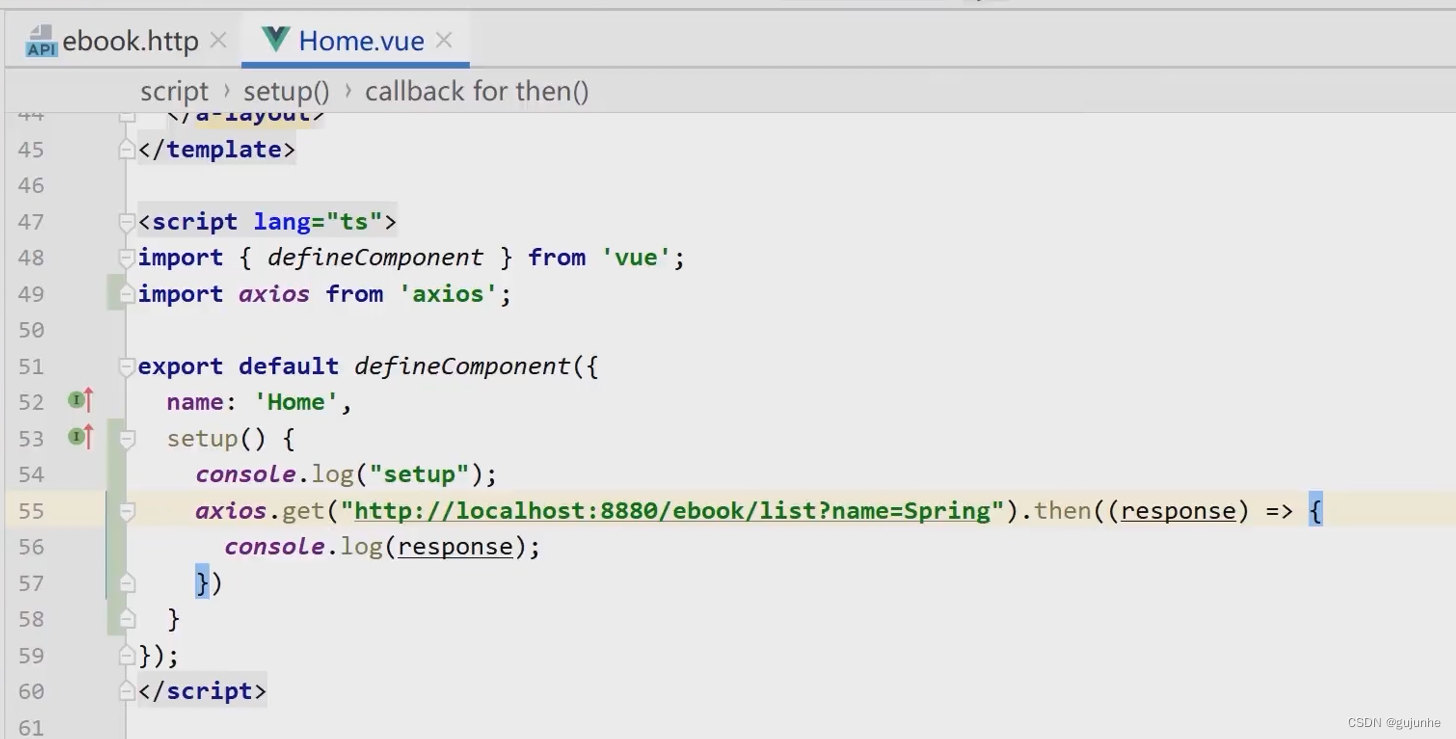1456x739 pixels.
Task: Click line number 58 in the gutter
Action: [x=31, y=619]
